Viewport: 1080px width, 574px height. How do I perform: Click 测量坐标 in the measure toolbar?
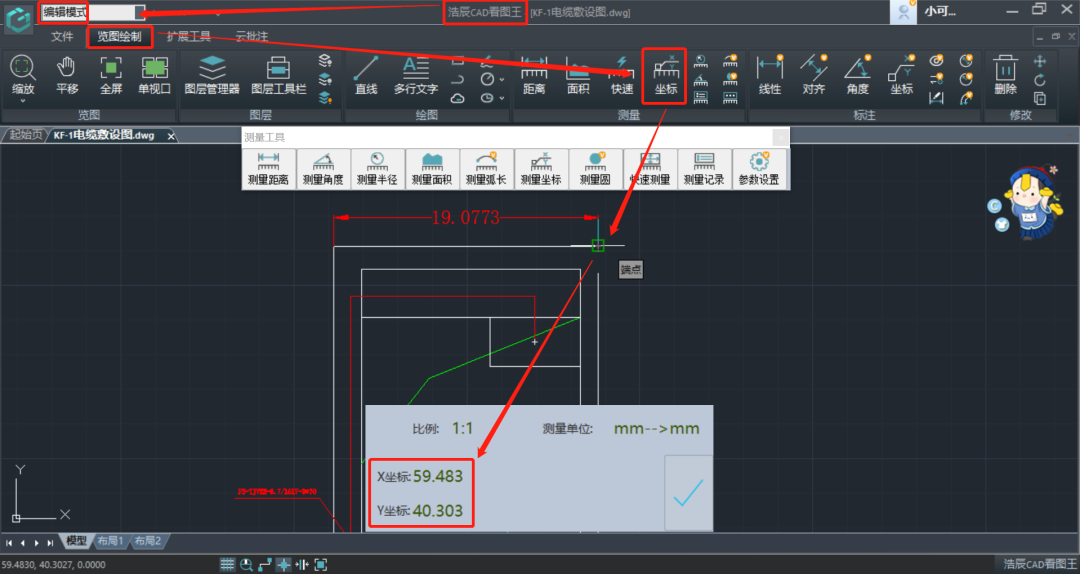[x=541, y=169]
